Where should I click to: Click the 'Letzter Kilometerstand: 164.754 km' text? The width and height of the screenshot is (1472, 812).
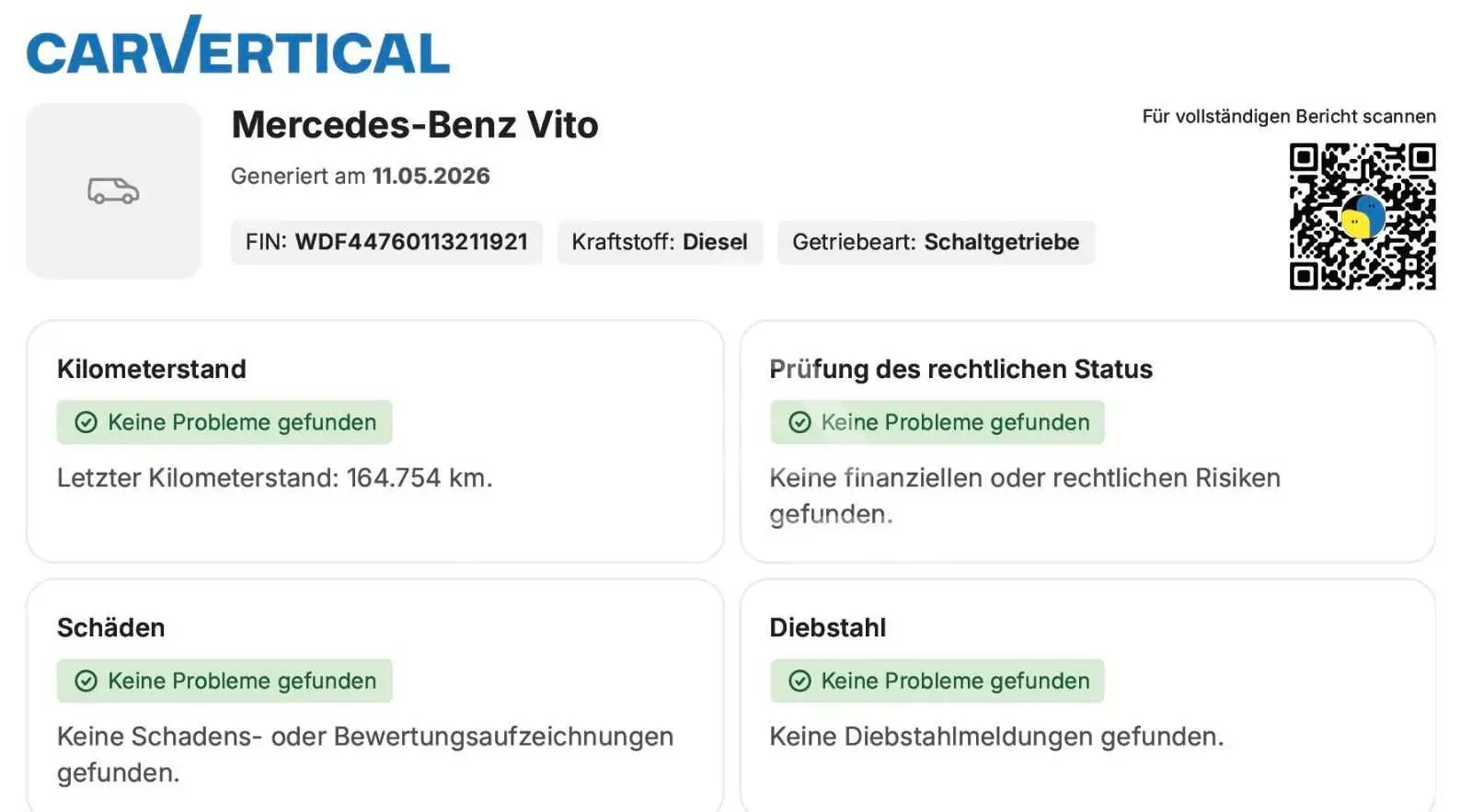coord(275,478)
